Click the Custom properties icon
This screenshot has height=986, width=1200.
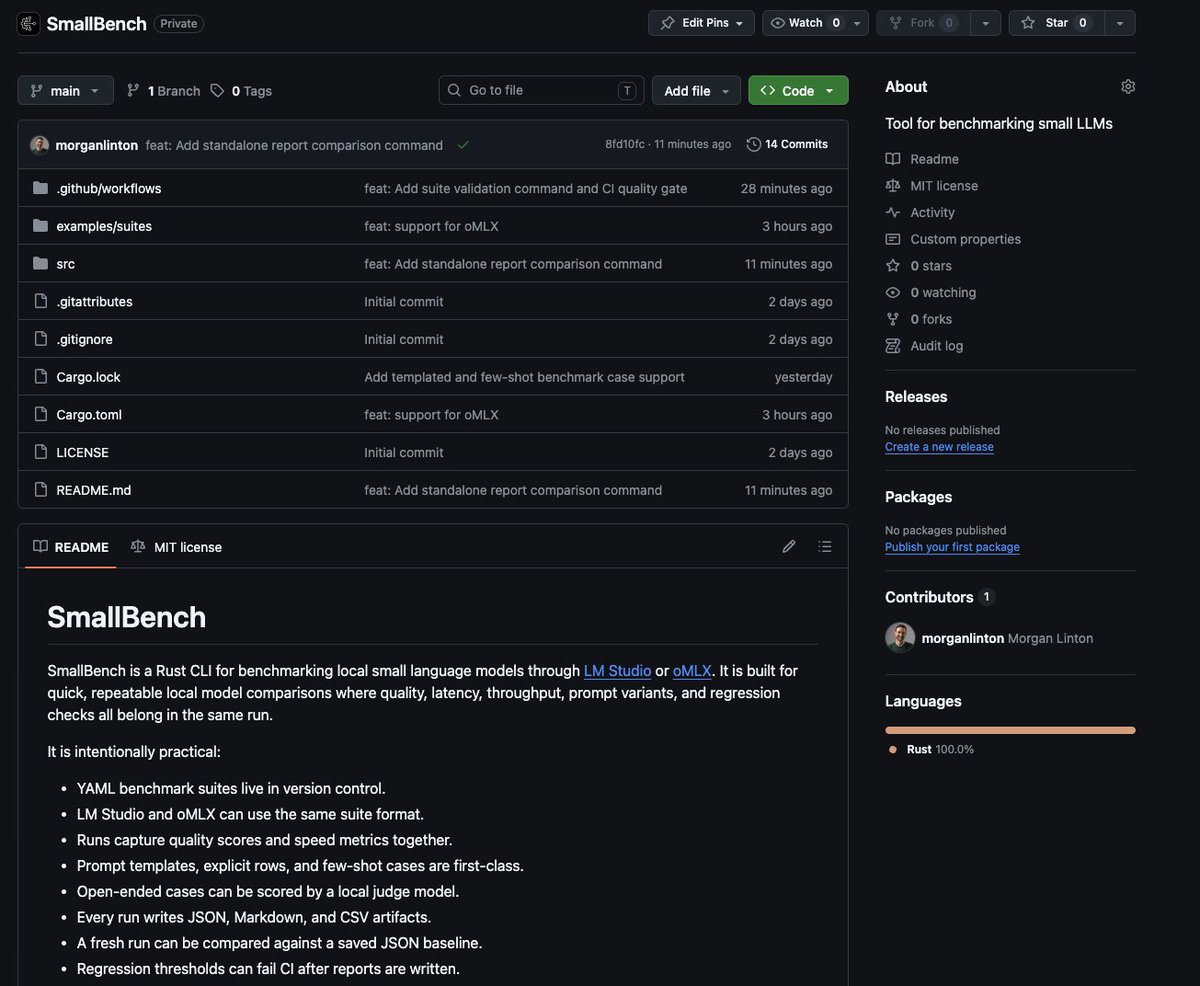[x=893, y=239]
